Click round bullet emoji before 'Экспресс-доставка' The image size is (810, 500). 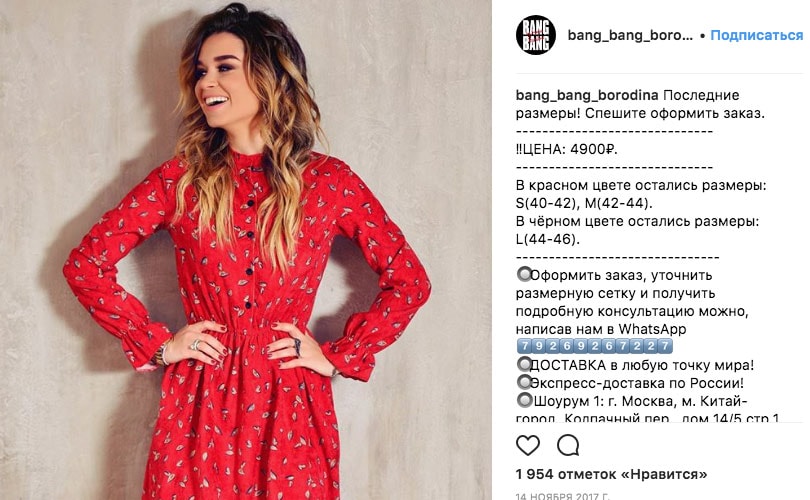(524, 383)
